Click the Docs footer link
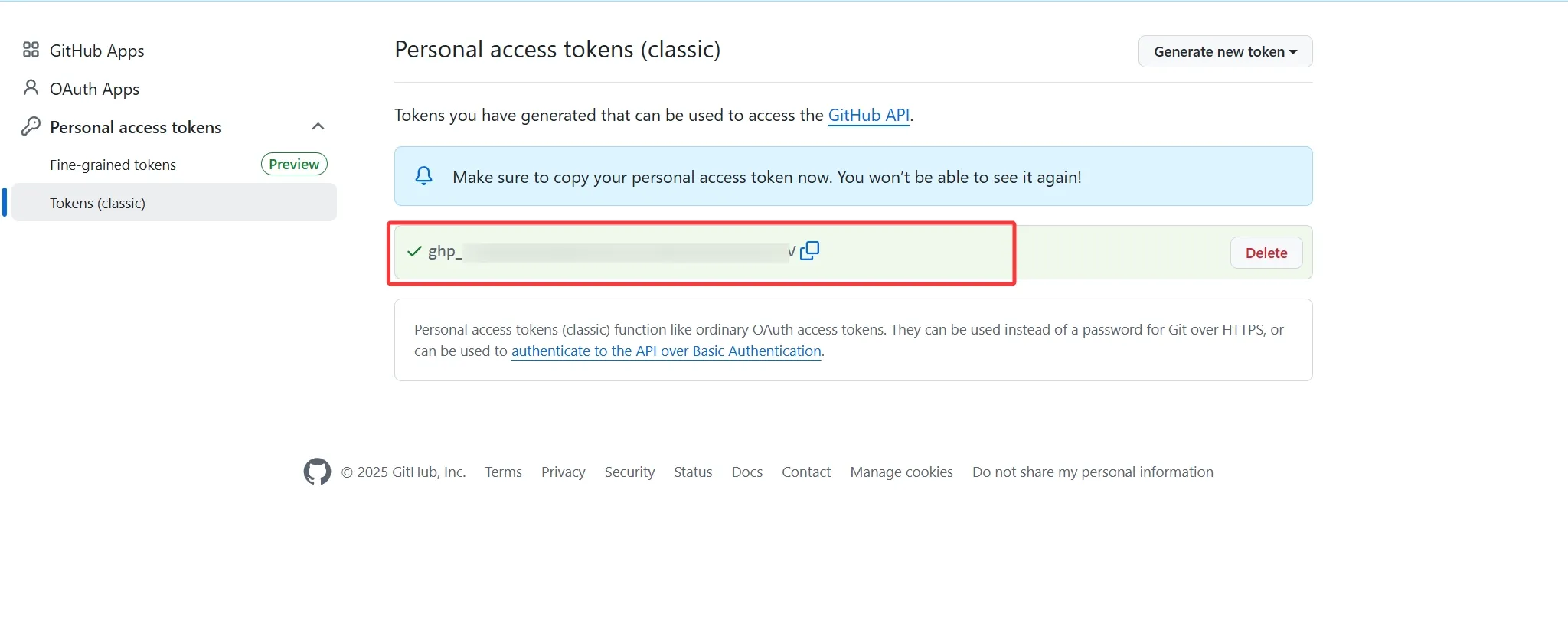 tap(746, 472)
